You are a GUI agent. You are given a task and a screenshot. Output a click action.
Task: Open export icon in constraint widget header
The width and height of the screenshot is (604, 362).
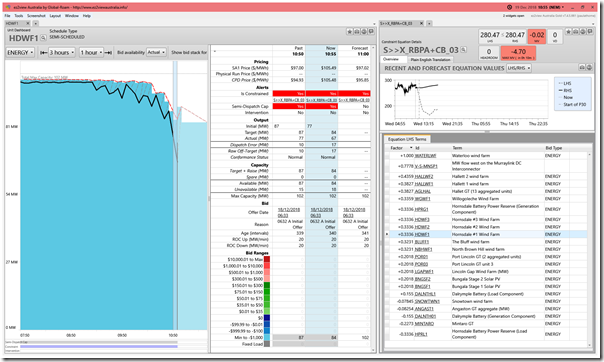point(582,32)
